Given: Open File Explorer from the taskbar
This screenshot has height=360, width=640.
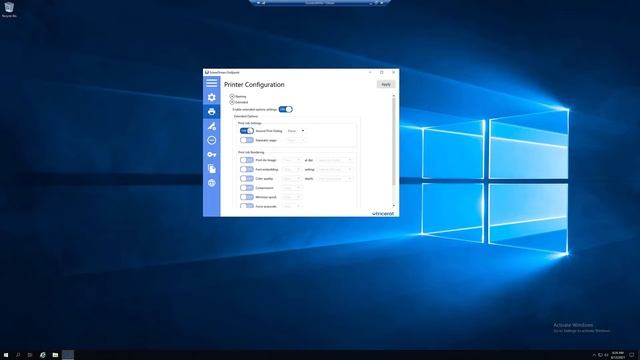Looking at the screenshot, I should point(55,355).
